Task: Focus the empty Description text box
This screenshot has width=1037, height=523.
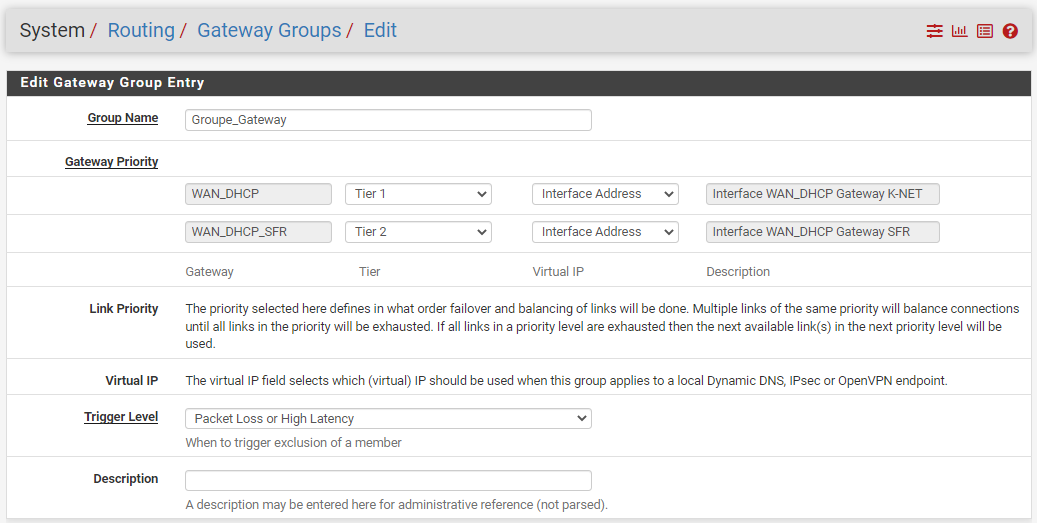Action: [388, 480]
